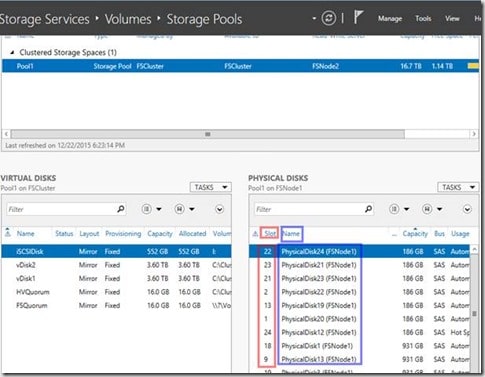
Task: Sort virtual disks by Allocated column
Action: coord(192,234)
